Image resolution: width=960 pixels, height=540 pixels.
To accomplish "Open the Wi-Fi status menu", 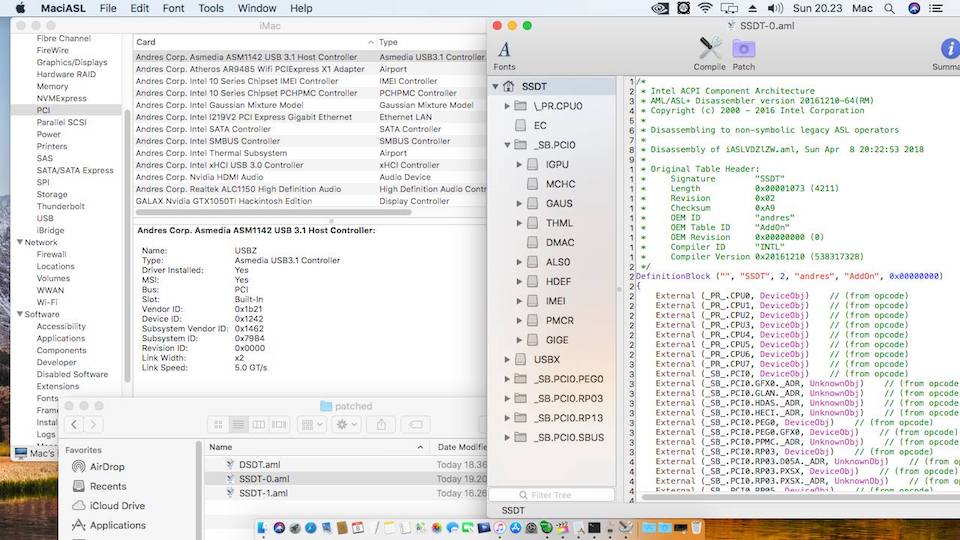I will pyautogui.click(x=705, y=9).
